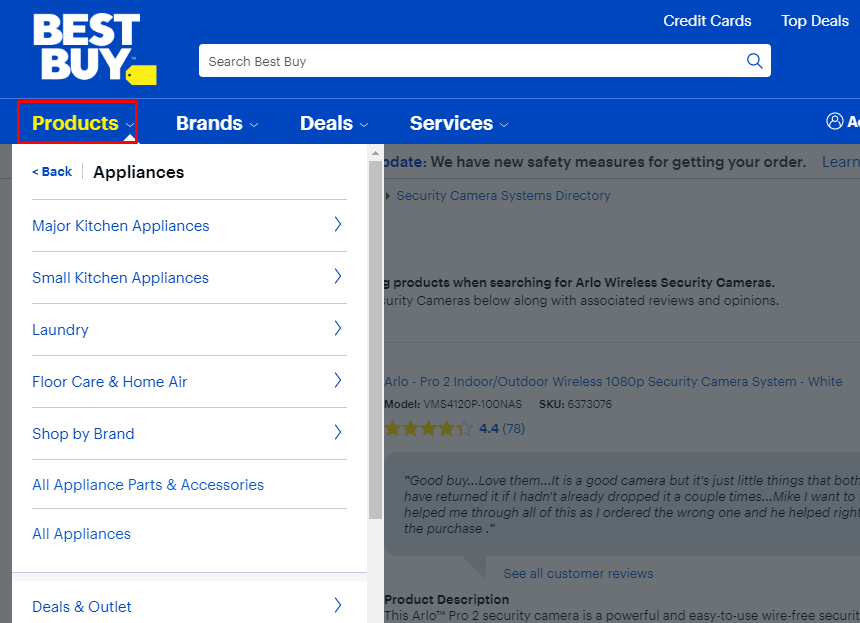The height and width of the screenshot is (623, 860).
Task: Open the Deals menu
Action: click(333, 123)
